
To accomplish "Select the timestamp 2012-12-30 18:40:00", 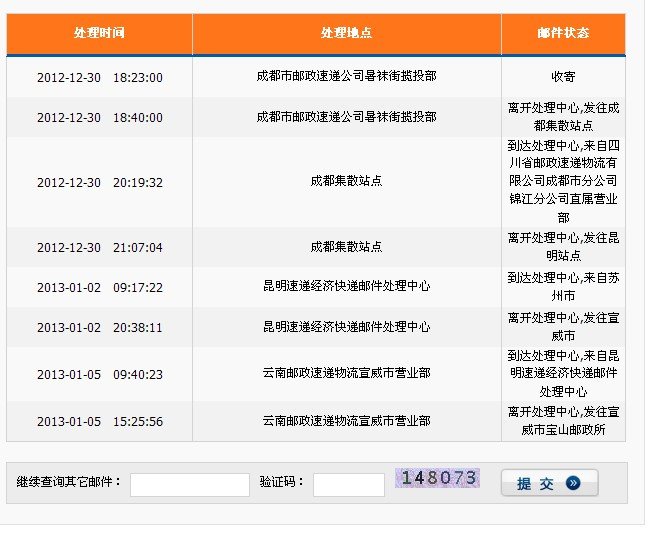I will 99,117.
